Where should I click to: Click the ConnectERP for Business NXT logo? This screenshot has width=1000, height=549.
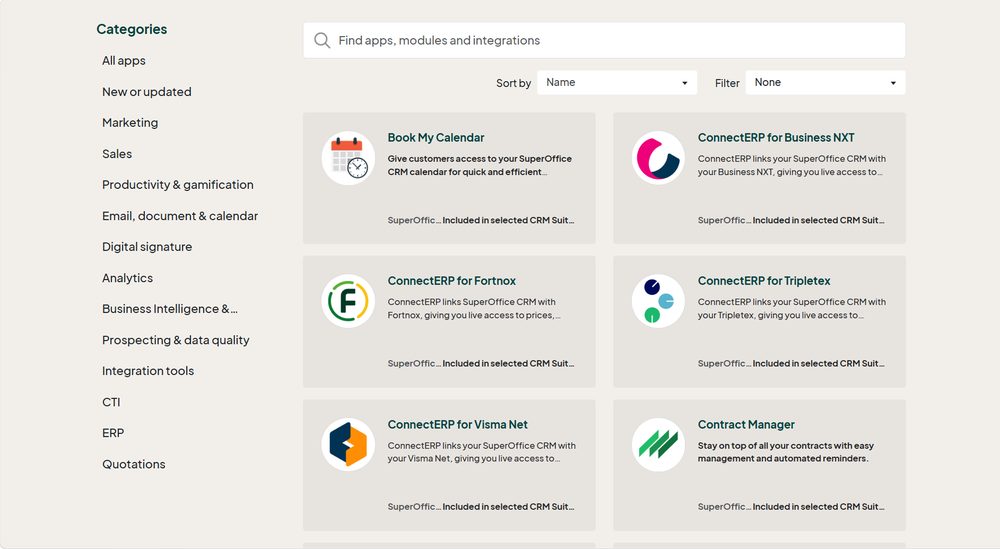(658, 158)
